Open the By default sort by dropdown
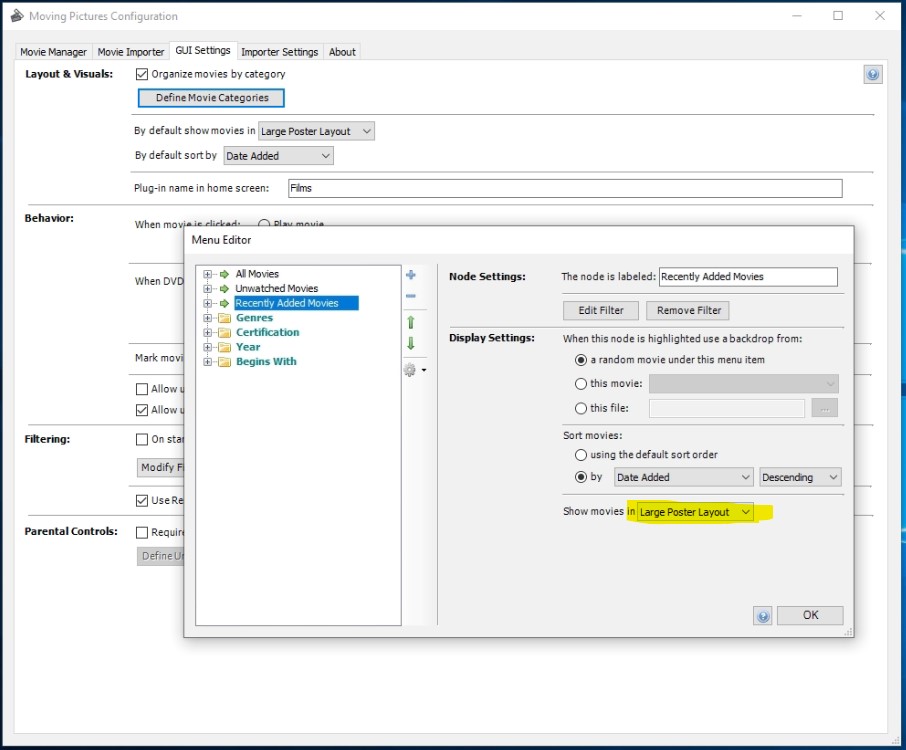The height and width of the screenshot is (750, 906). [x=278, y=156]
